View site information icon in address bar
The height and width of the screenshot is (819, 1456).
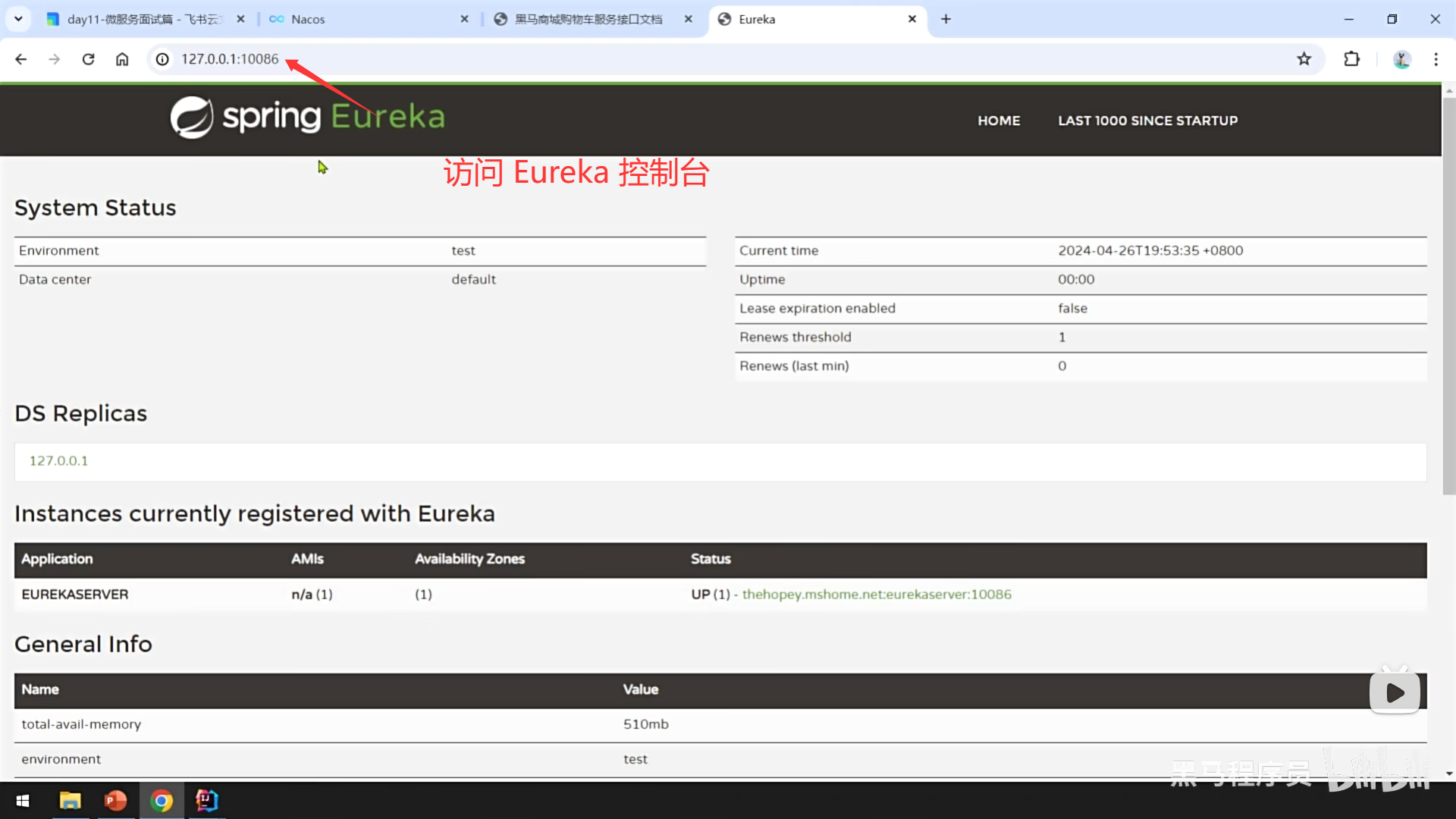point(162,59)
